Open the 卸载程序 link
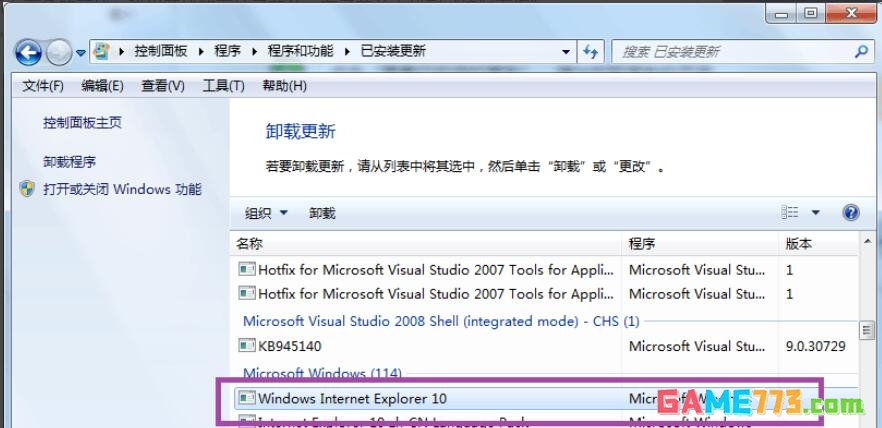The image size is (882, 428). coord(70,162)
